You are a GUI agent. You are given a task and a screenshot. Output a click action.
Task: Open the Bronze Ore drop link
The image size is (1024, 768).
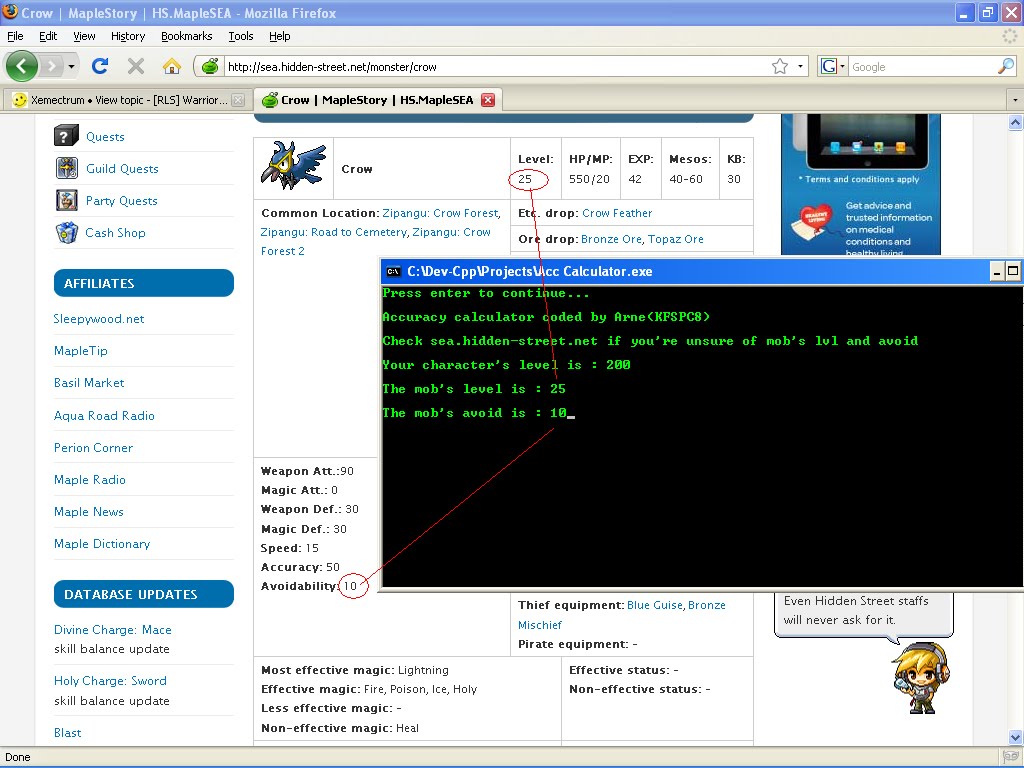pyautogui.click(x=611, y=239)
